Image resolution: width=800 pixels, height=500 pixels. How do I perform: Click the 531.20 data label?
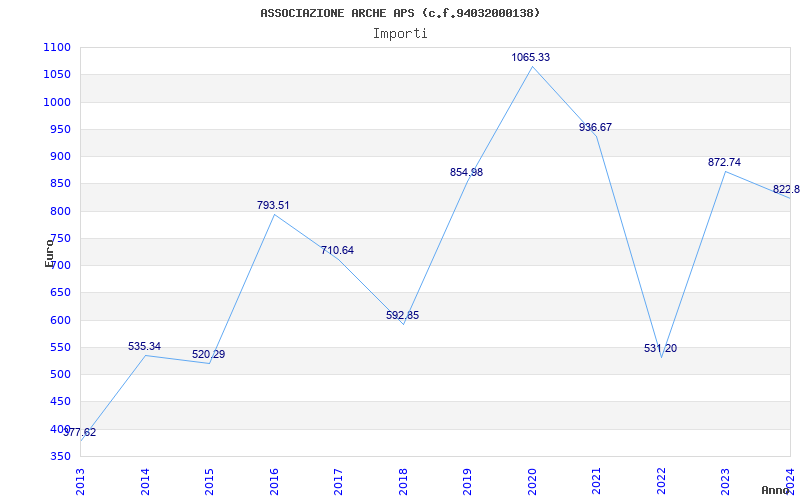(x=660, y=348)
